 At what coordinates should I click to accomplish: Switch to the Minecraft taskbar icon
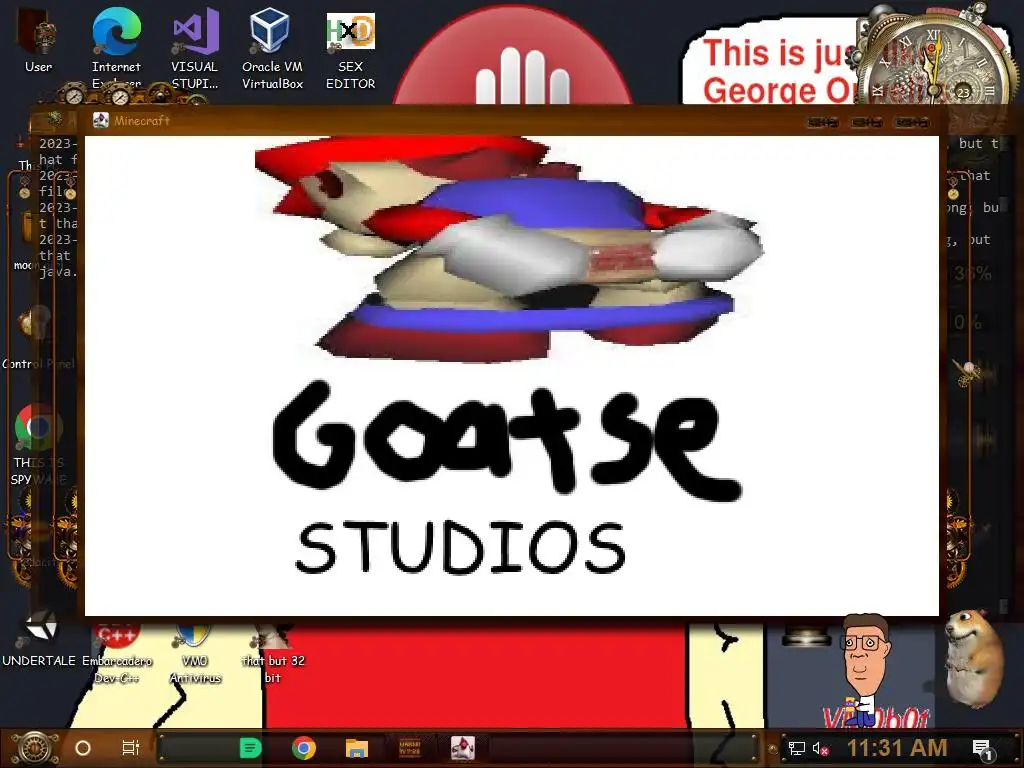tap(462, 748)
